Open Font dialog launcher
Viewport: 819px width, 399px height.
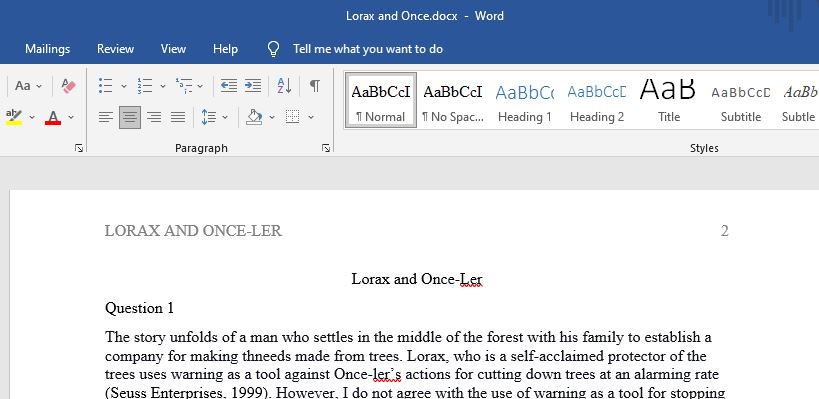(79, 148)
